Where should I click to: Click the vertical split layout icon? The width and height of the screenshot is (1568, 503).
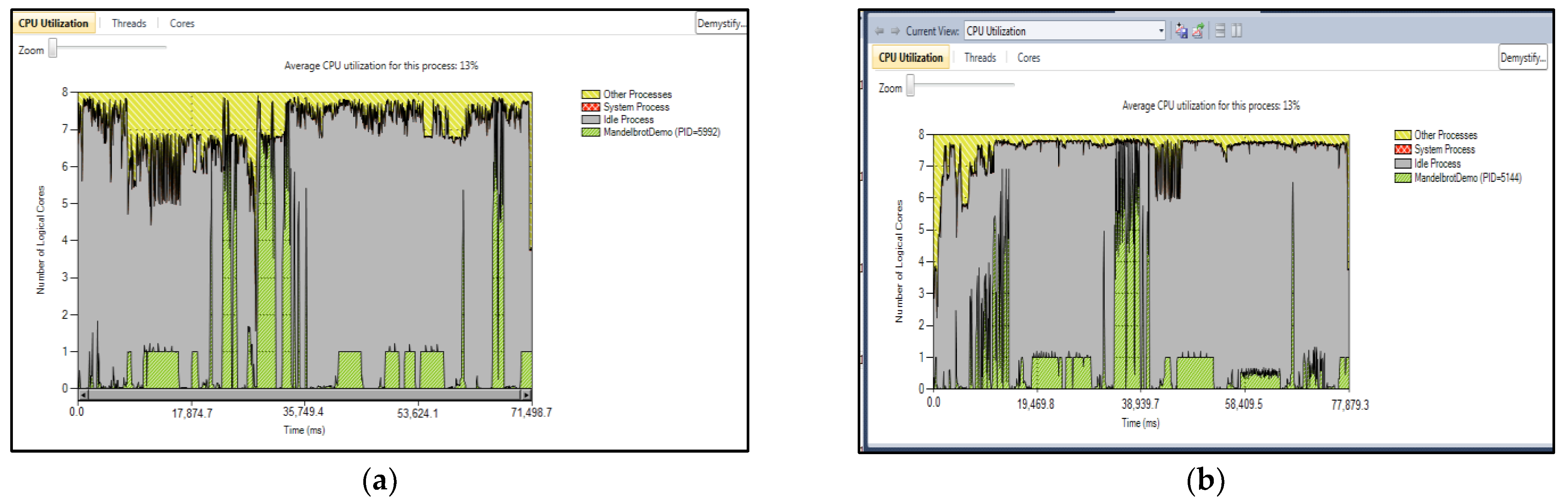[1236, 31]
